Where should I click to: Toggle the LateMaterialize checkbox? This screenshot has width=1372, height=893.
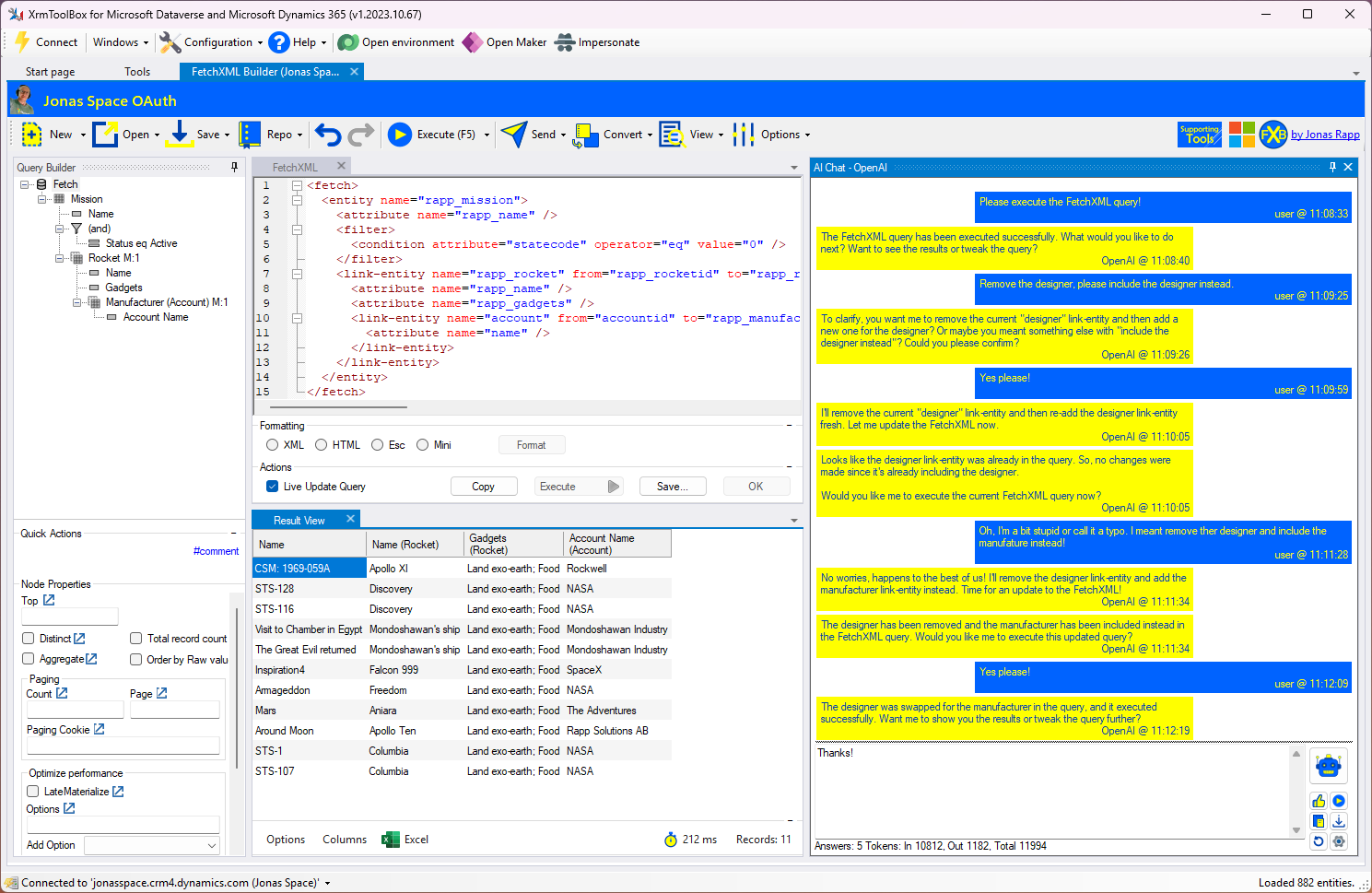click(x=33, y=792)
